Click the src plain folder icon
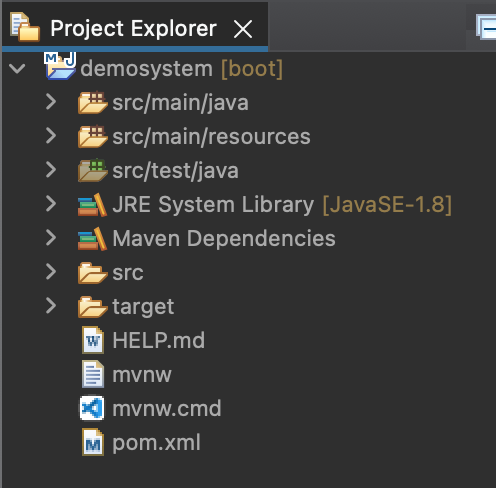The height and width of the screenshot is (488, 496). click(x=93, y=273)
